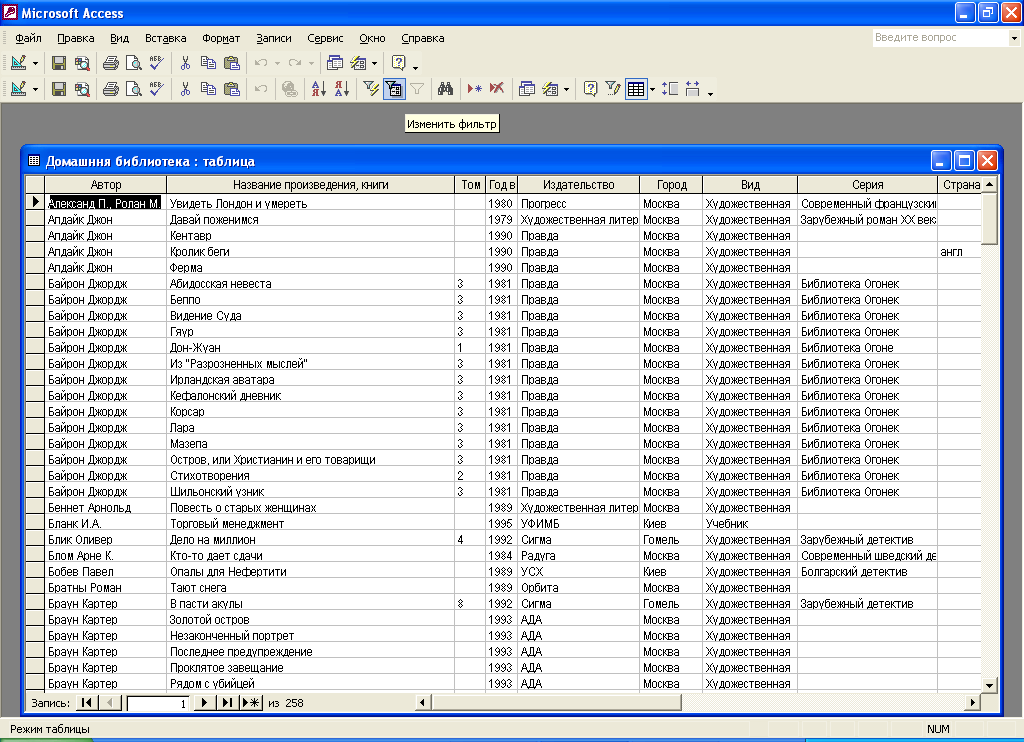Click the greyed hyperlink globe icon
The image size is (1024, 742).
click(x=290, y=89)
